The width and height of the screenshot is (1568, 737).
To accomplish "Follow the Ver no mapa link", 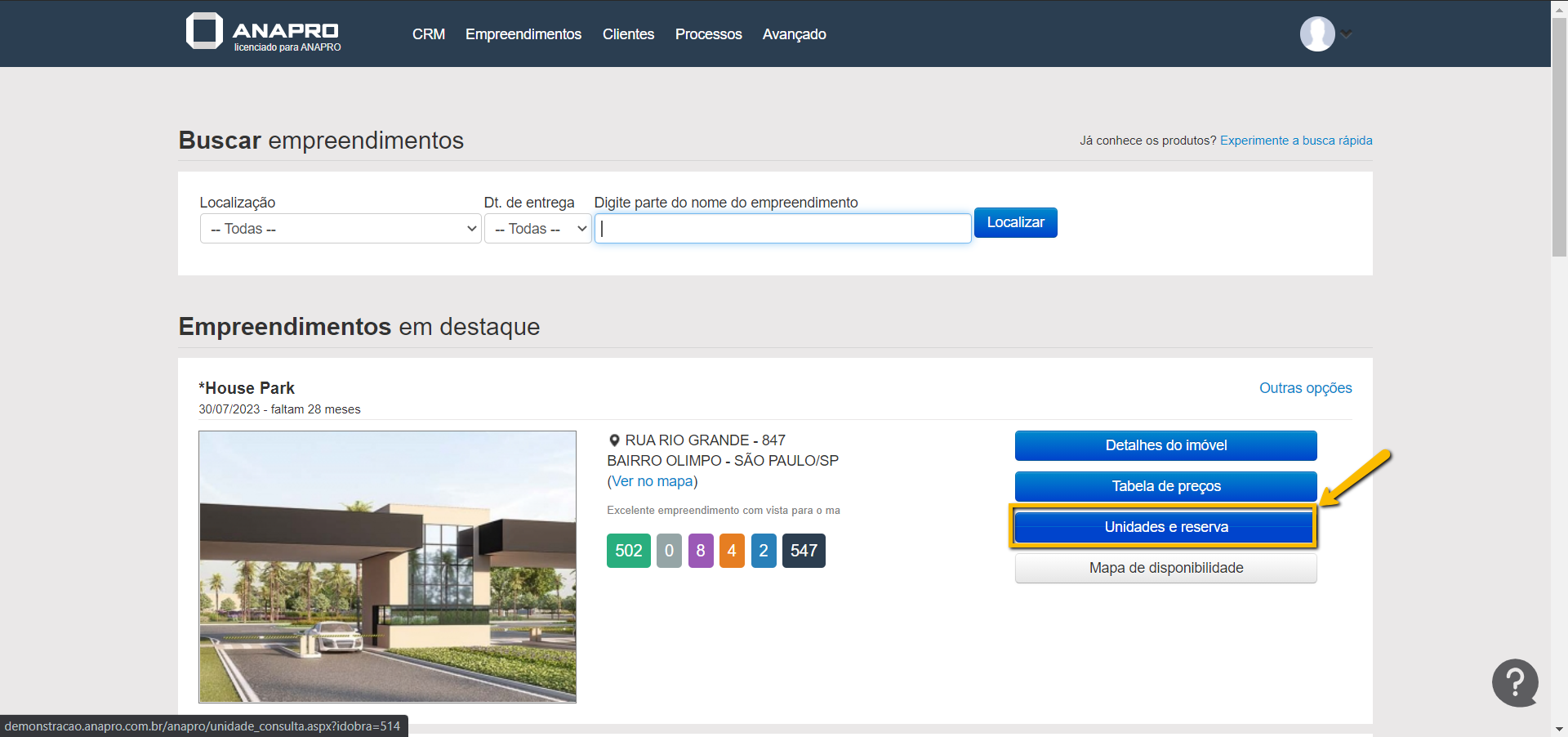I will click(653, 481).
